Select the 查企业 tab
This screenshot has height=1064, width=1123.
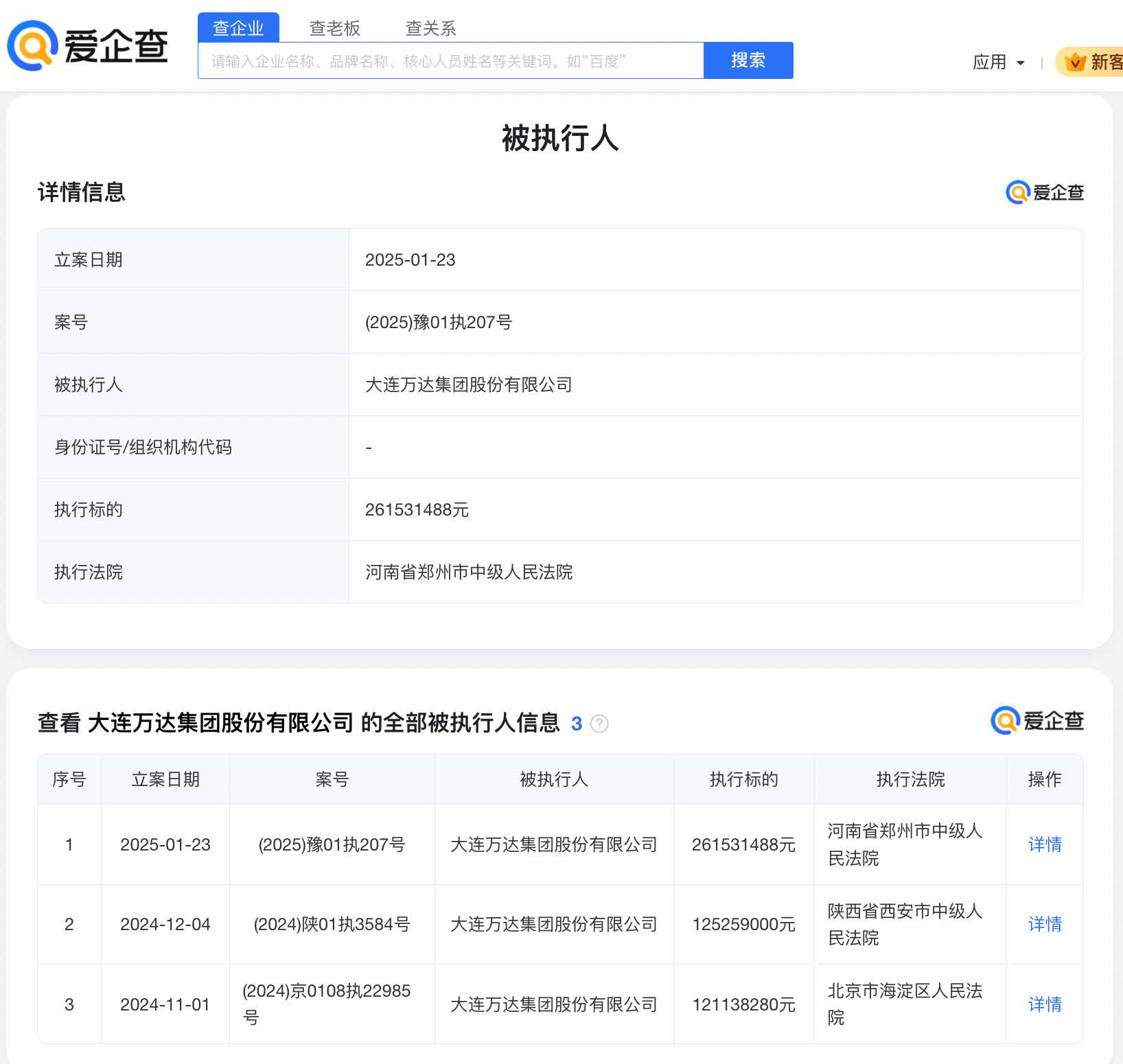tap(238, 27)
